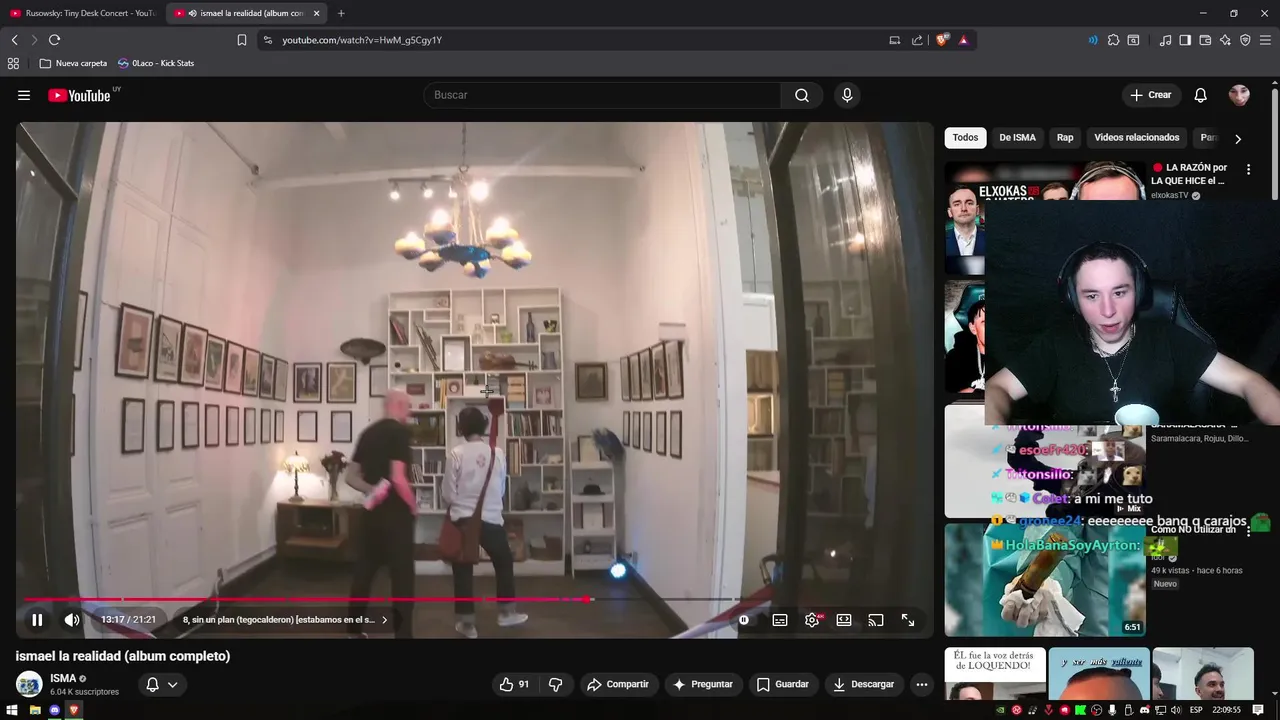Open Brave Rewards triangle icon
This screenshot has height=720, width=1280.
click(x=963, y=40)
